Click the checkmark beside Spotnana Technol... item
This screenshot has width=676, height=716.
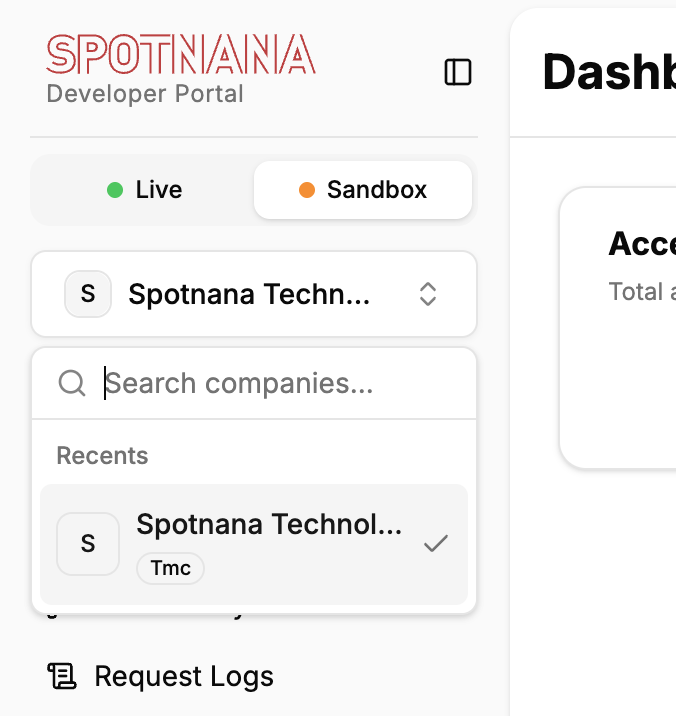(436, 543)
